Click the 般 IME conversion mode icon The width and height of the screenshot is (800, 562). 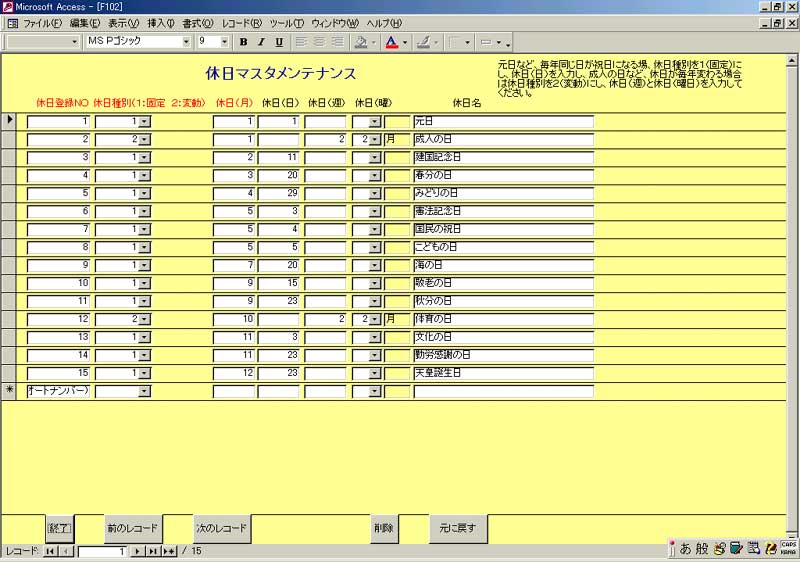pyautogui.click(x=702, y=549)
